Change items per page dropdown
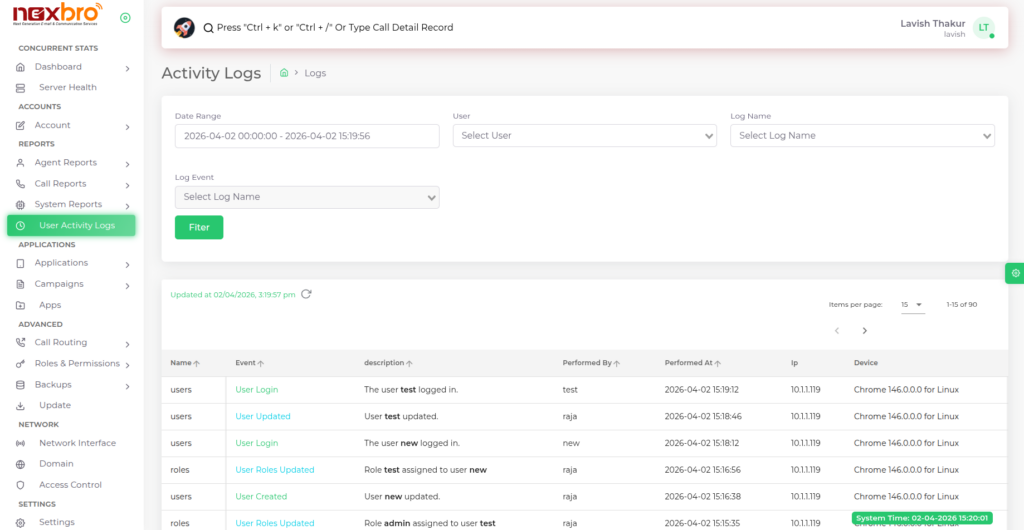Viewport: 1024px width, 530px height. click(x=912, y=304)
